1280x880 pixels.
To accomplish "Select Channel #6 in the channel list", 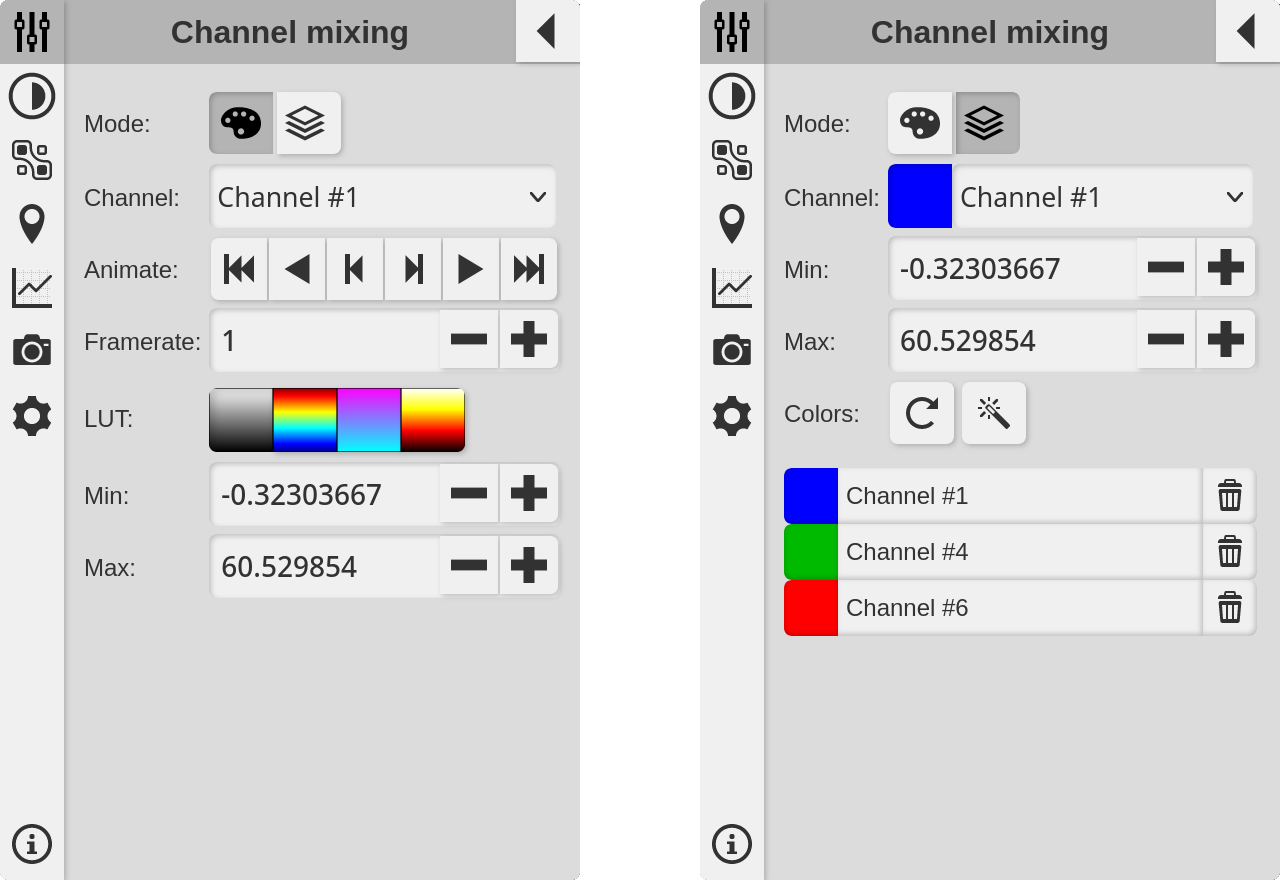I will 1019,608.
